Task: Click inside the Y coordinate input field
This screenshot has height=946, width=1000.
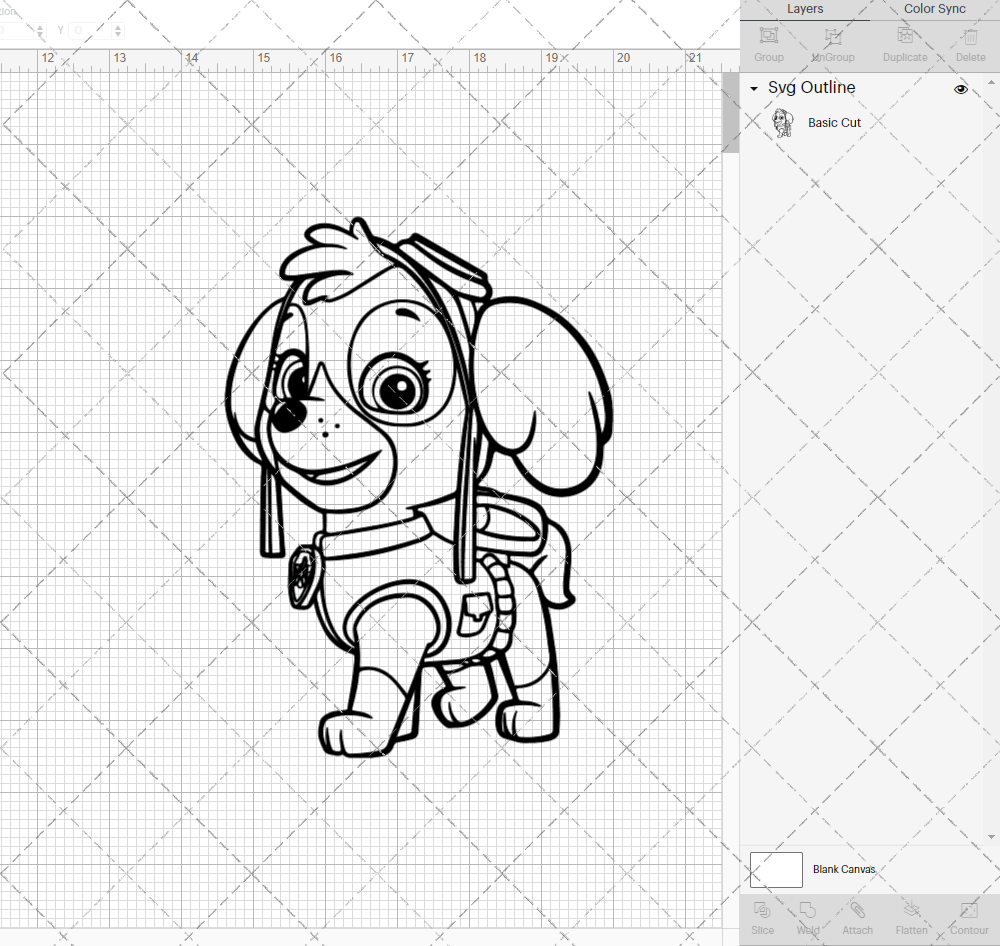Action: point(90,30)
